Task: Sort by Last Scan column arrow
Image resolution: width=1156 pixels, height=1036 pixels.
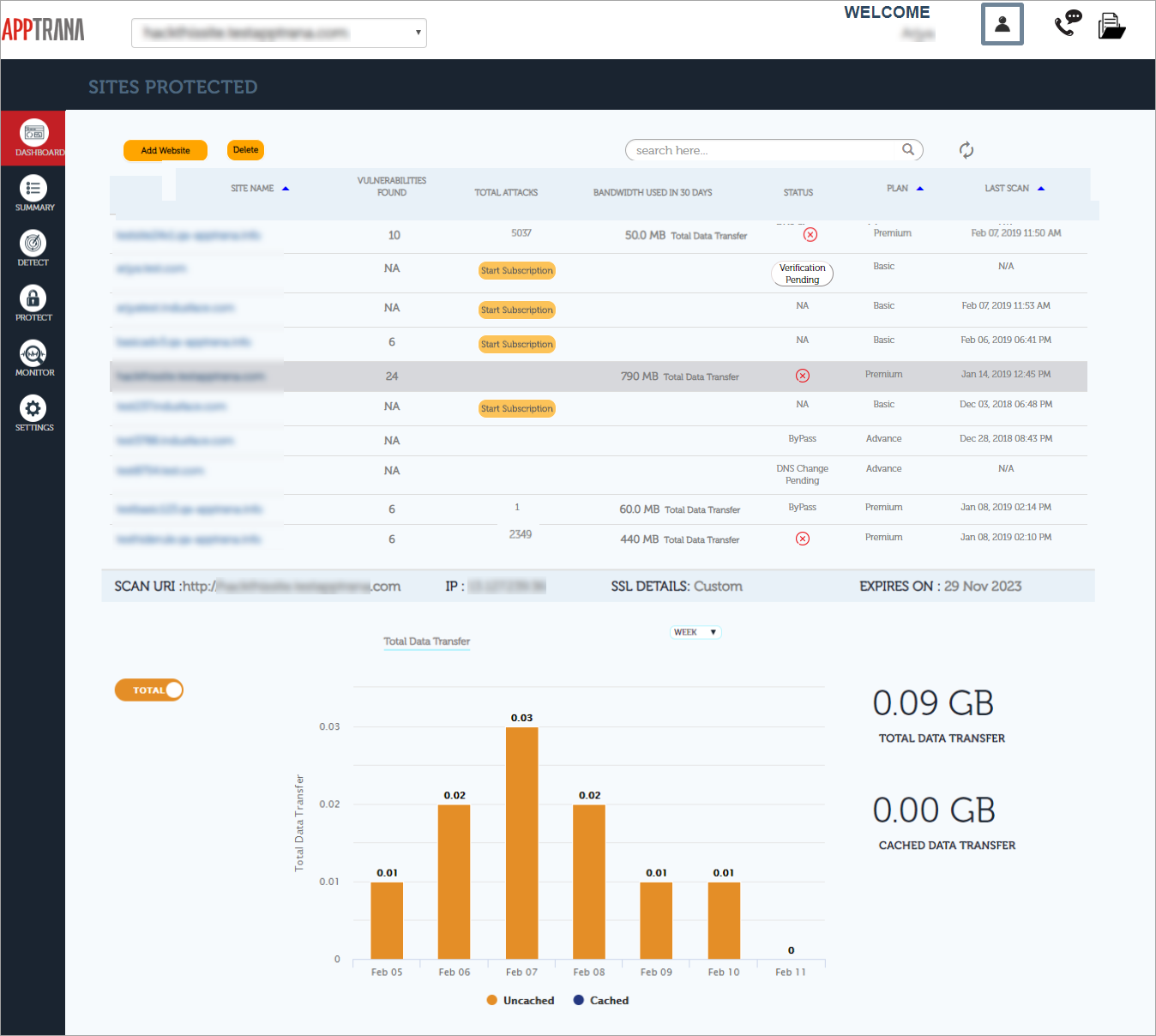Action: (x=1041, y=189)
